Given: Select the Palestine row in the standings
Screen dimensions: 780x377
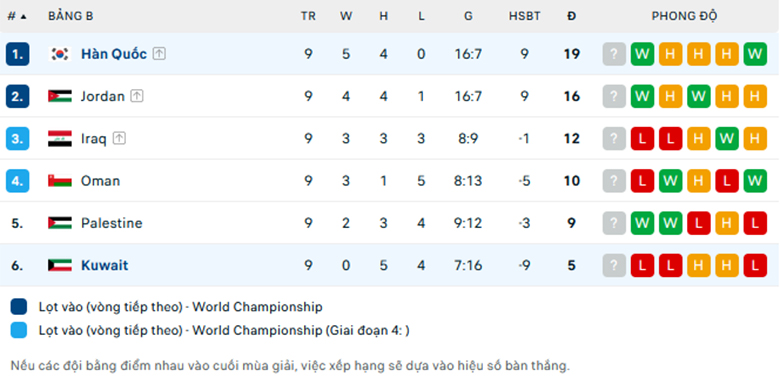Looking at the screenshot, I should pos(390,223).
